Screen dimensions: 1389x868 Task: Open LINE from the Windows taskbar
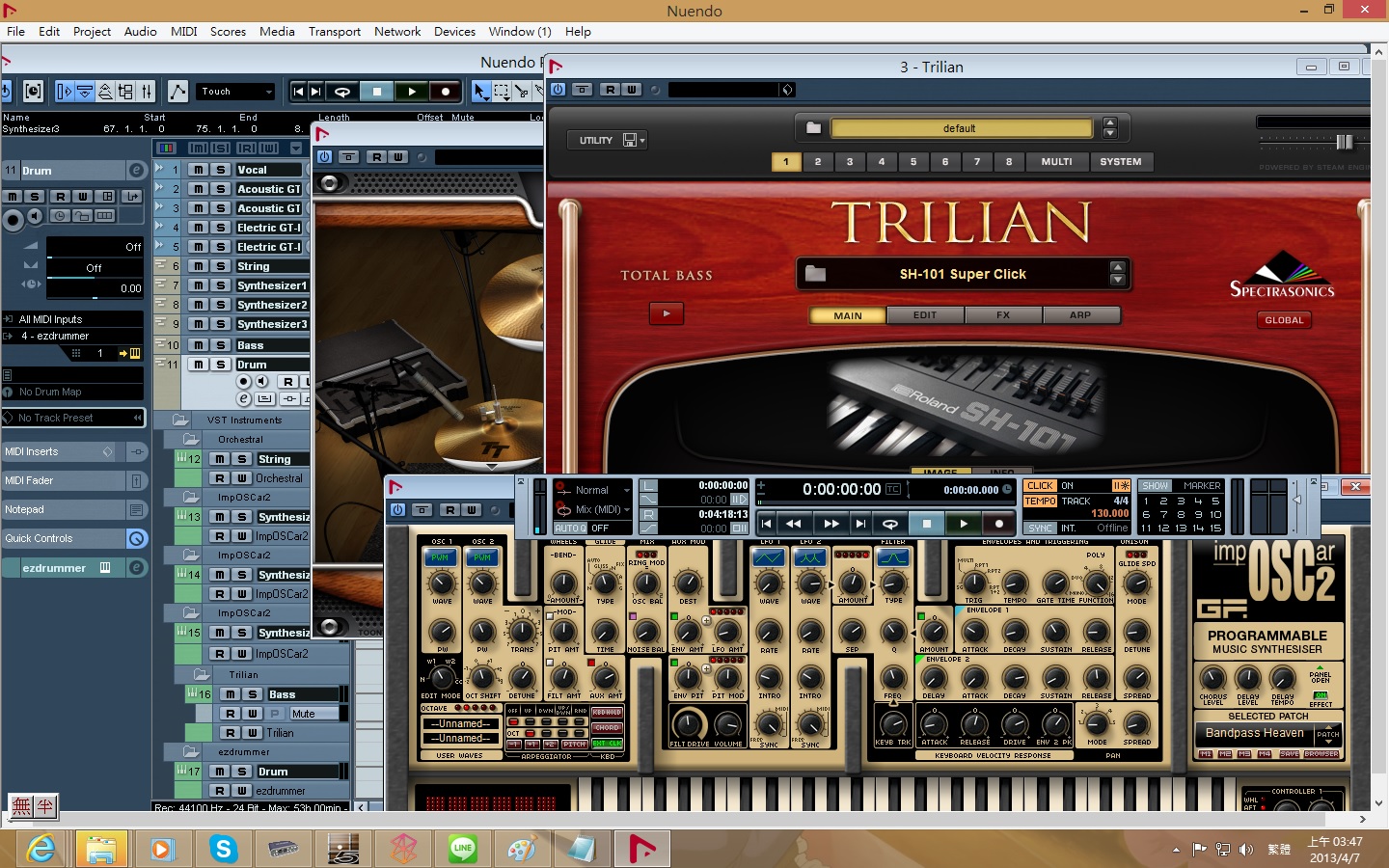point(463,849)
